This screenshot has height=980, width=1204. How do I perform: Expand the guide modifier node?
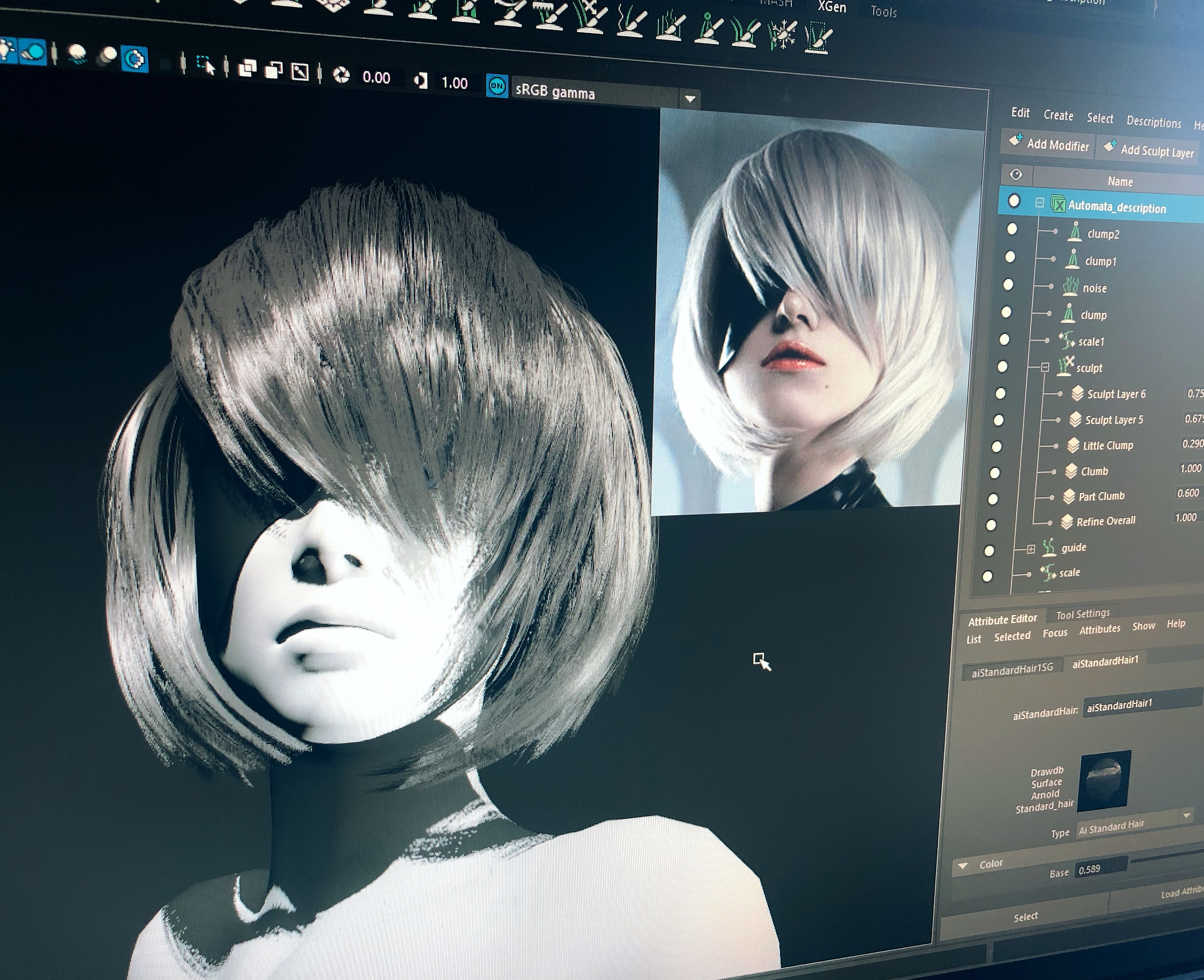click(1031, 549)
